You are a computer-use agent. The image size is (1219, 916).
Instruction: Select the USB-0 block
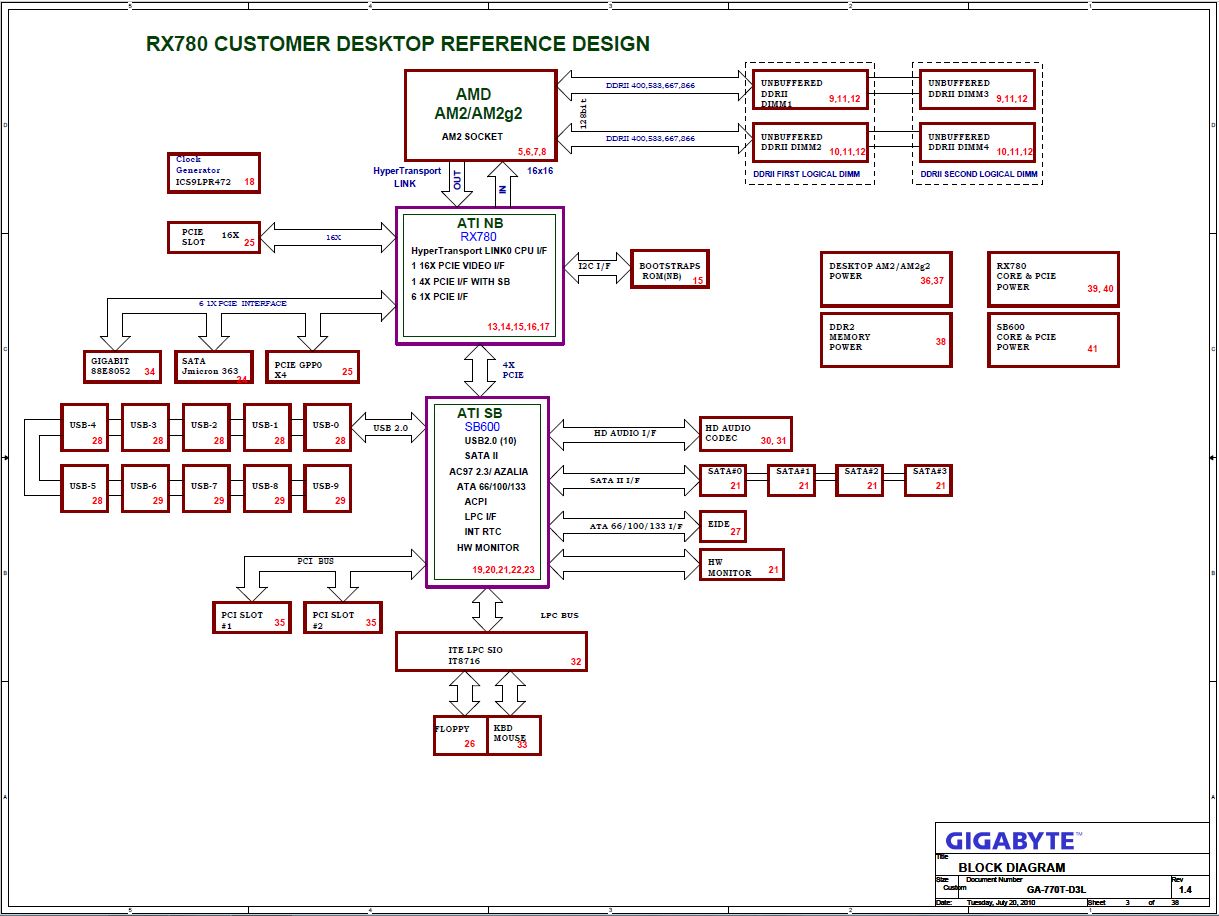(328, 428)
